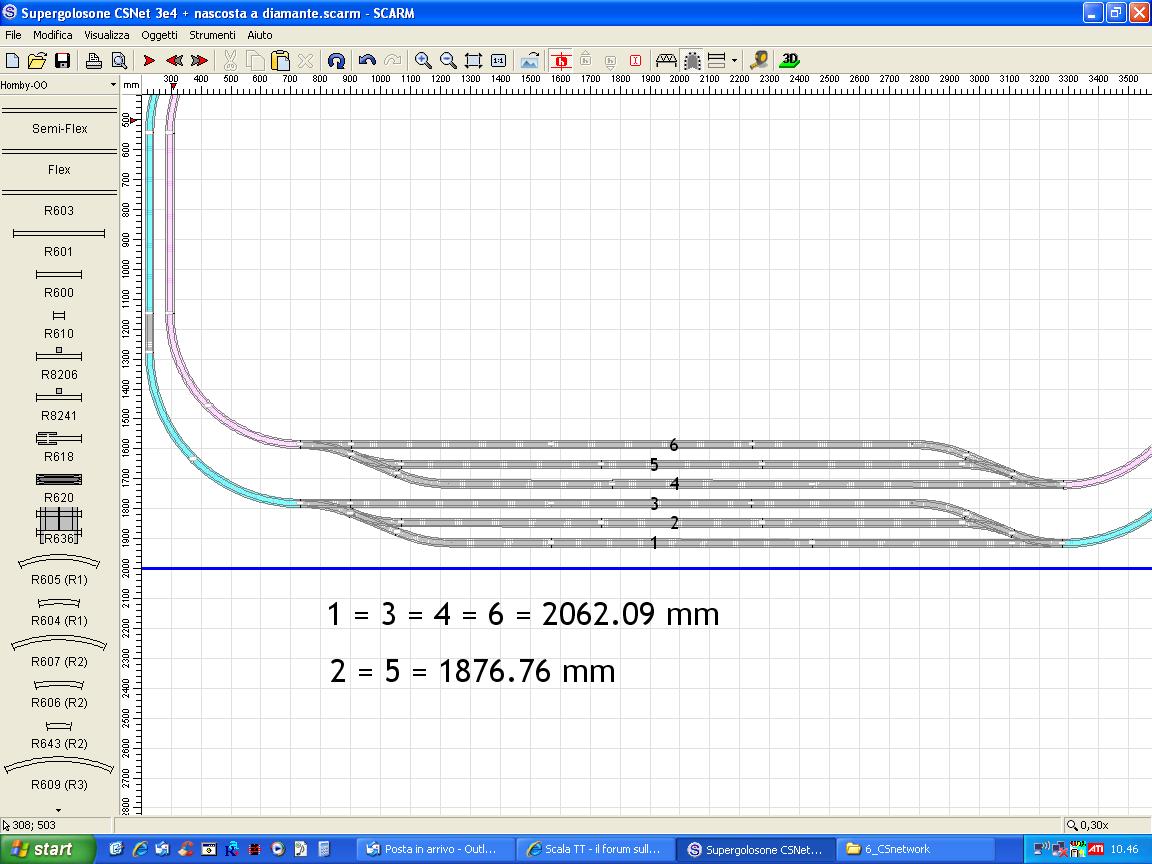Image resolution: width=1152 pixels, height=864 pixels.
Task: Open the Strumenti menu
Action: coord(212,35)
